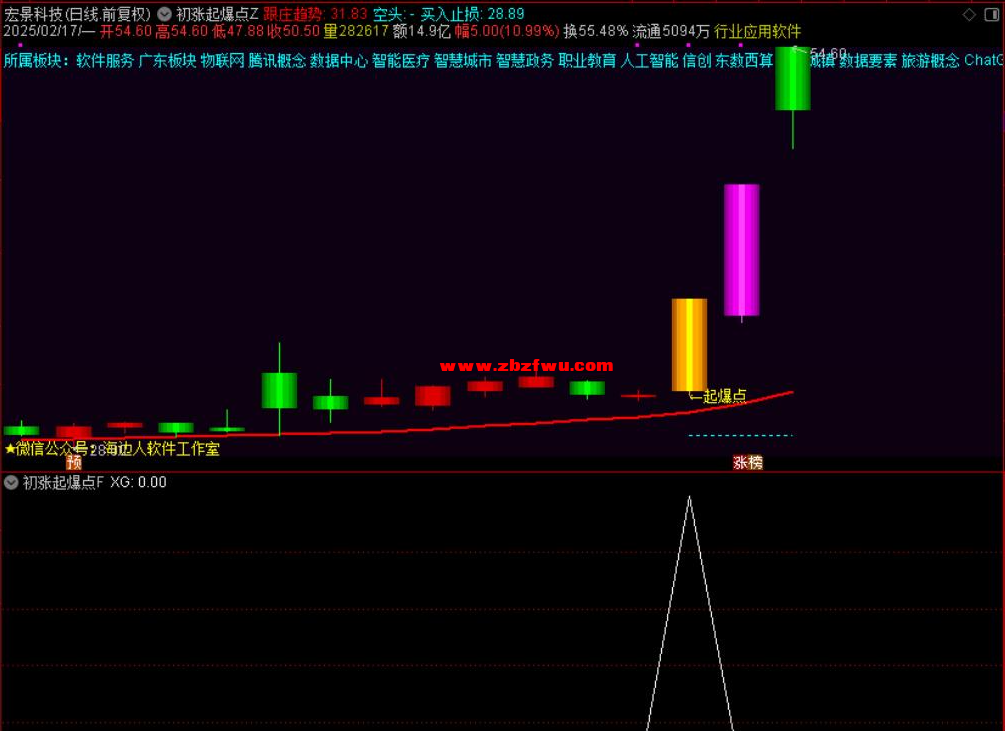
Task: Select the magenta limit-up candlestick
Action: coord(742,251)
